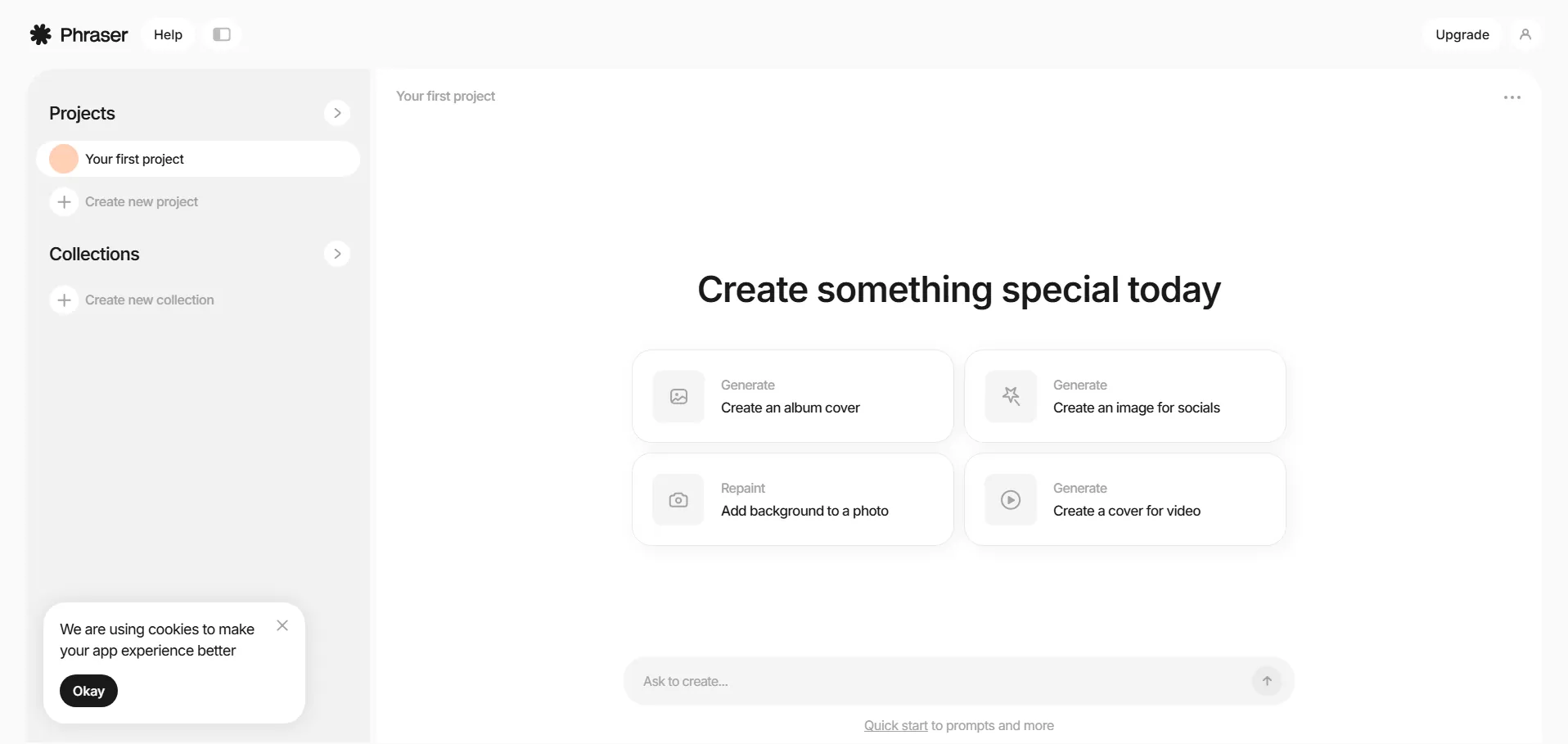The height and width of the screenshot is (744, 1568).
Task: Click the send arrow in prompt box
Action: click(x=1267, y=681)
